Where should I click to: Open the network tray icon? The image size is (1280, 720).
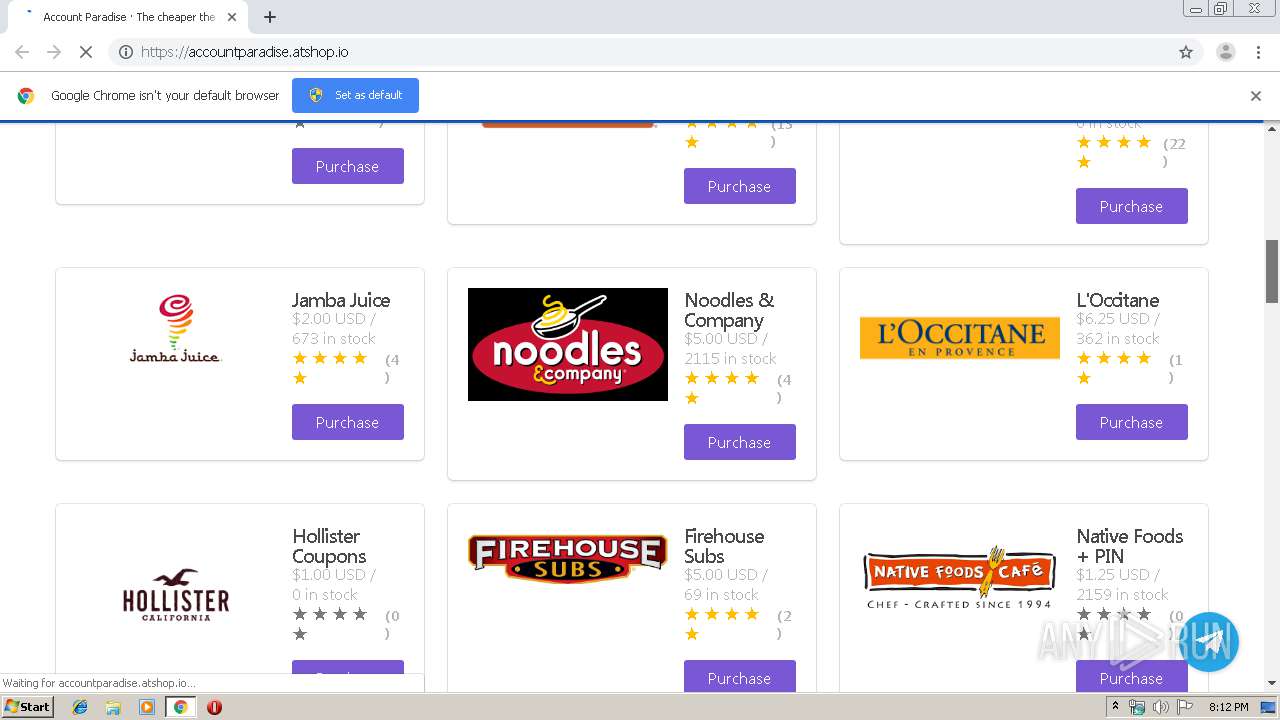point(1138,707)
